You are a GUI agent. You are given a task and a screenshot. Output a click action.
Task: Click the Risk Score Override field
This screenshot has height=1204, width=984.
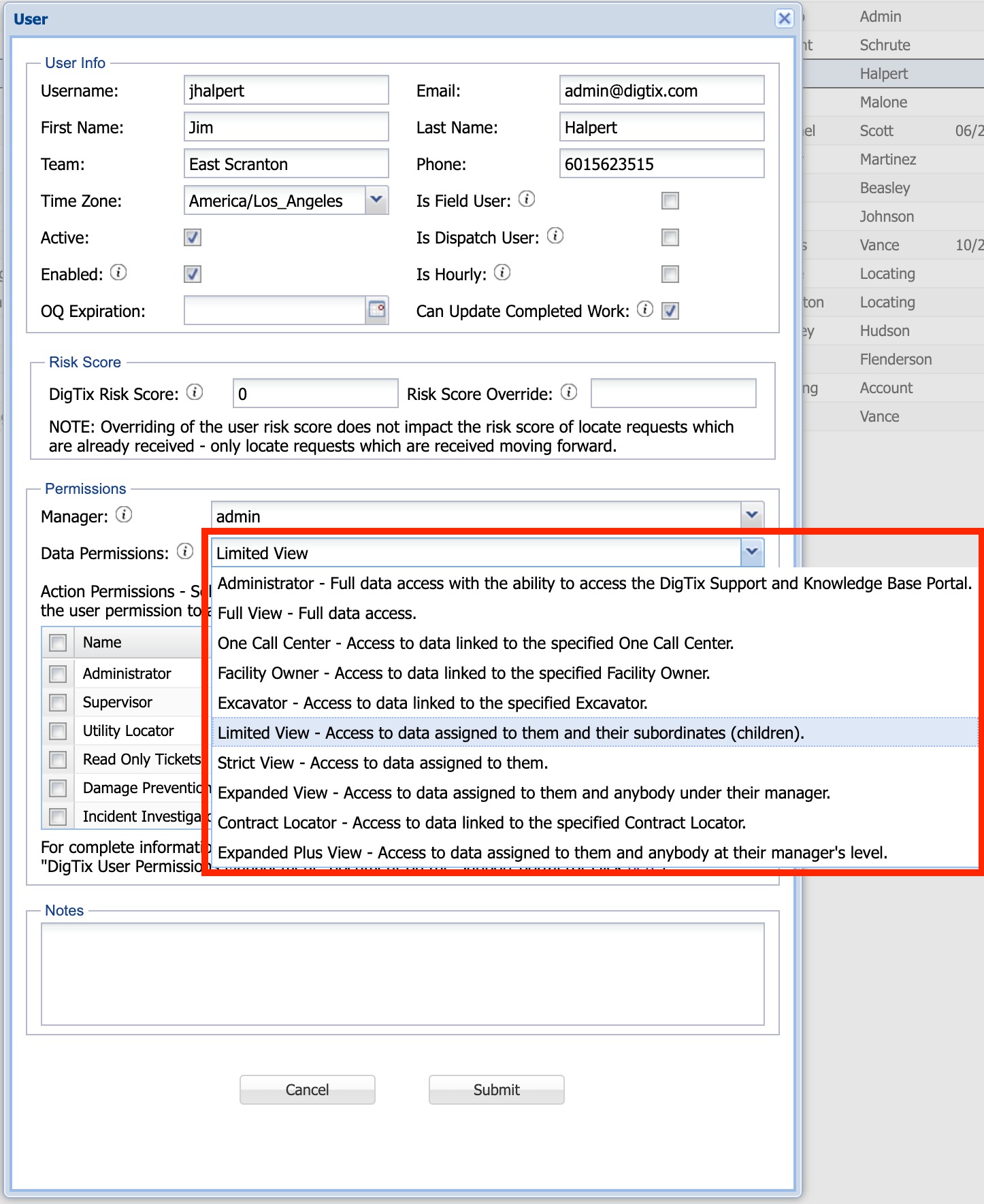[x=674, y=393]
